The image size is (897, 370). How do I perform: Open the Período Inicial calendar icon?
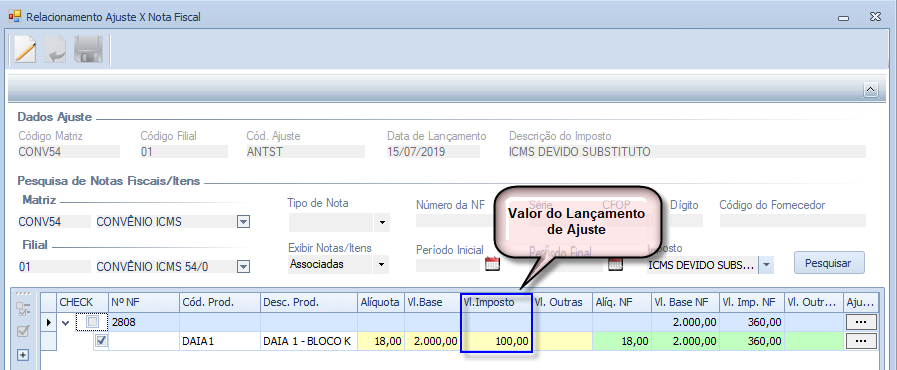[493, 264]
